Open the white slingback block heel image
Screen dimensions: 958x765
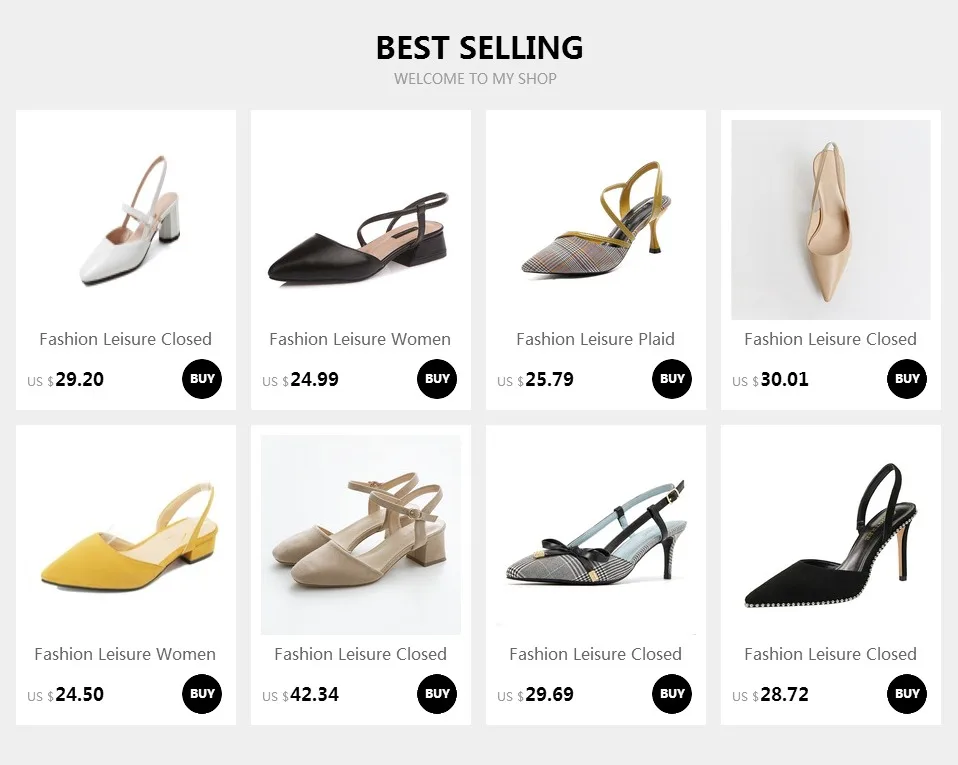click(126, 220)
